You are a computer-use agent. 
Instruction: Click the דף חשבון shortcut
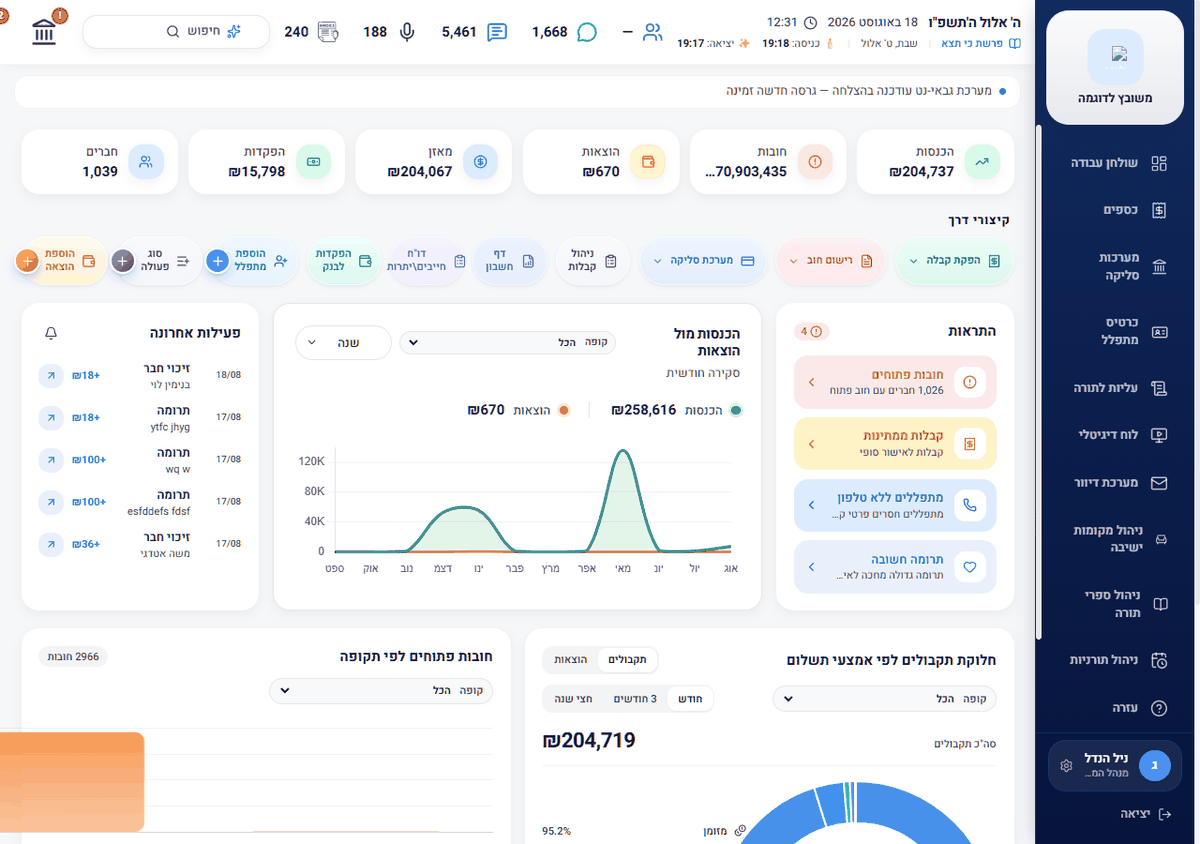point(510,261)
